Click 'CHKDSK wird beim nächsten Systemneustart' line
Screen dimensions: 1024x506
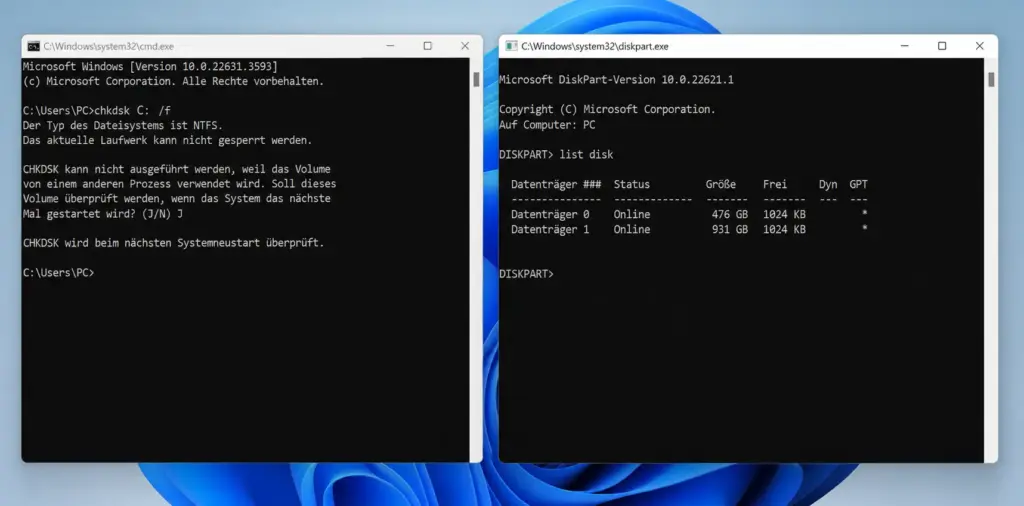coord(173,243)
